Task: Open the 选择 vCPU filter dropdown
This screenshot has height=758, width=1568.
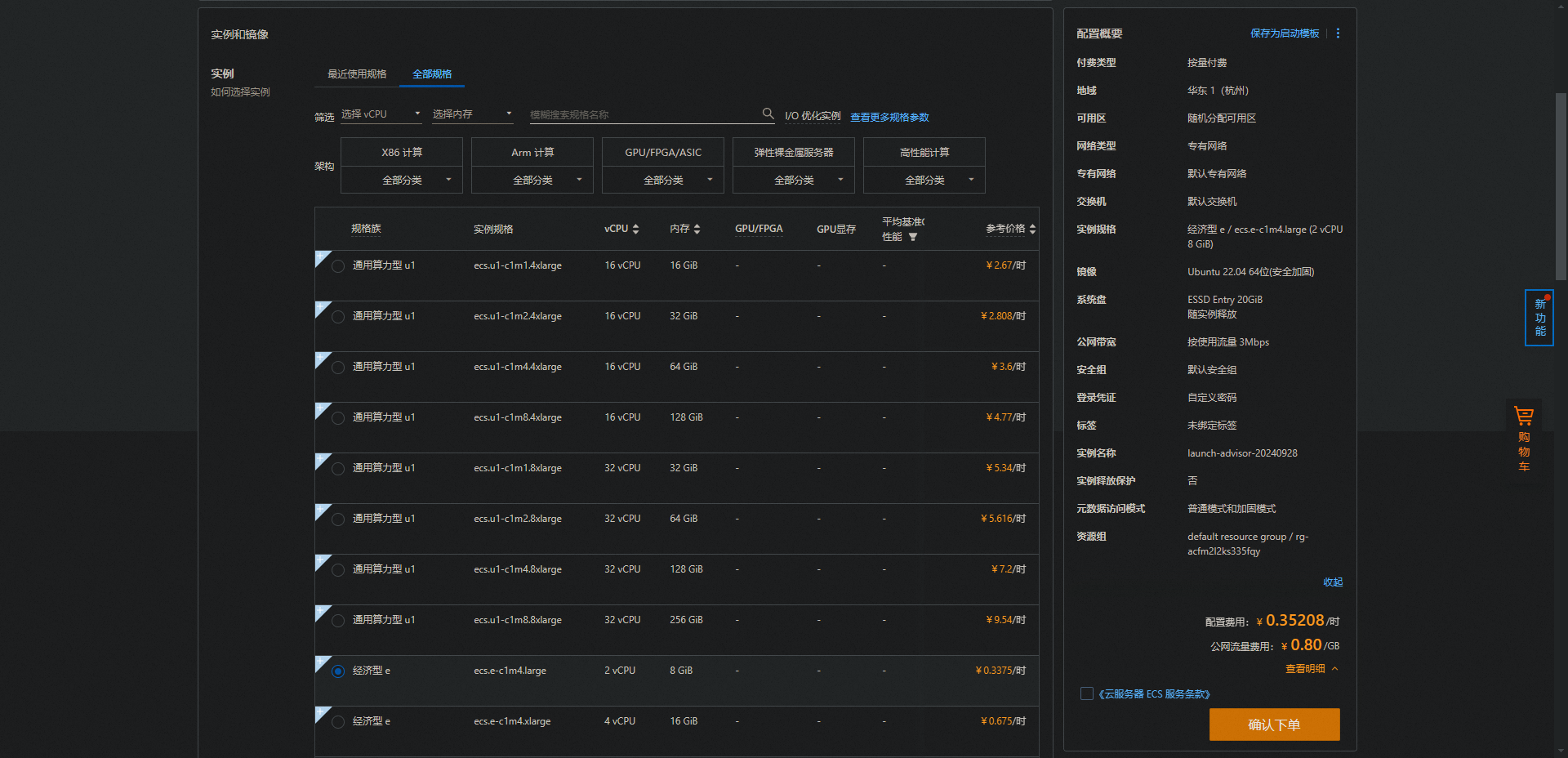Action: coord(381,114)
